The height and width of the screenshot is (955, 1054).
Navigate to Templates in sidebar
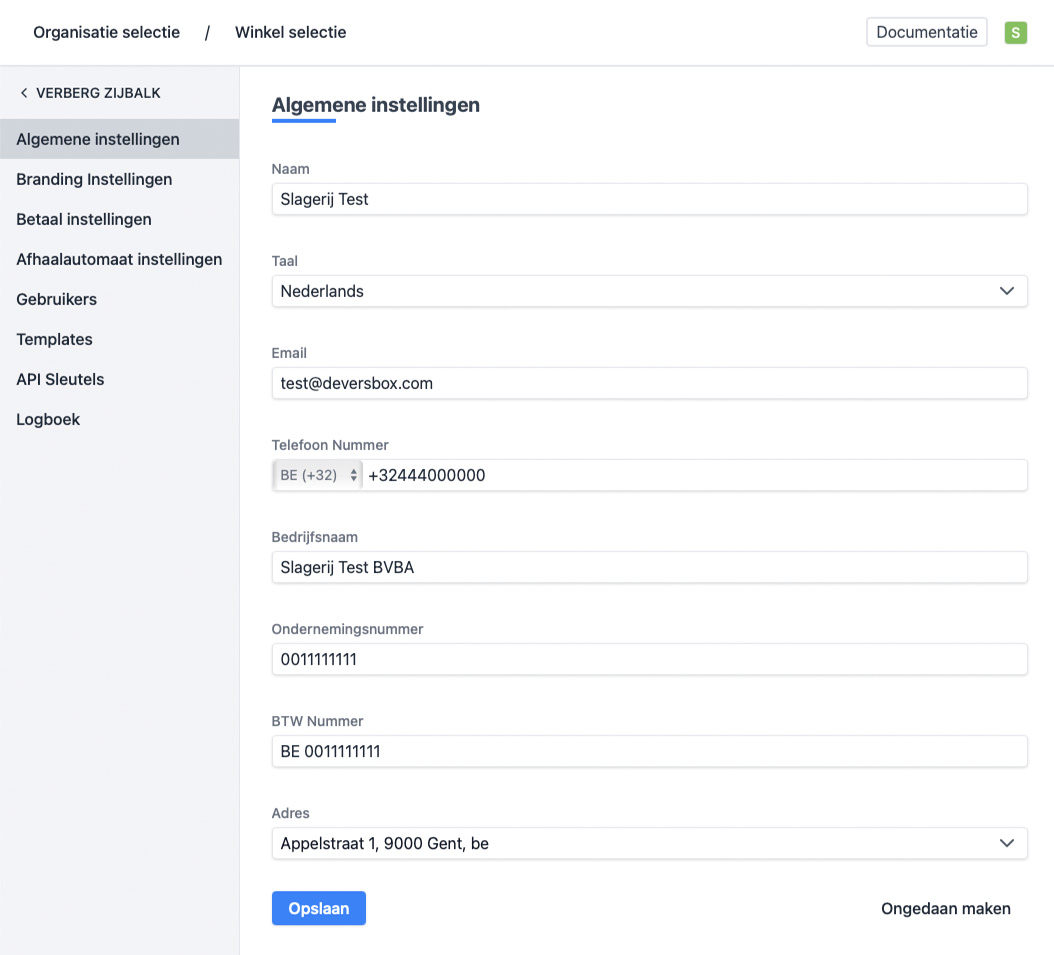click(55, 339)
